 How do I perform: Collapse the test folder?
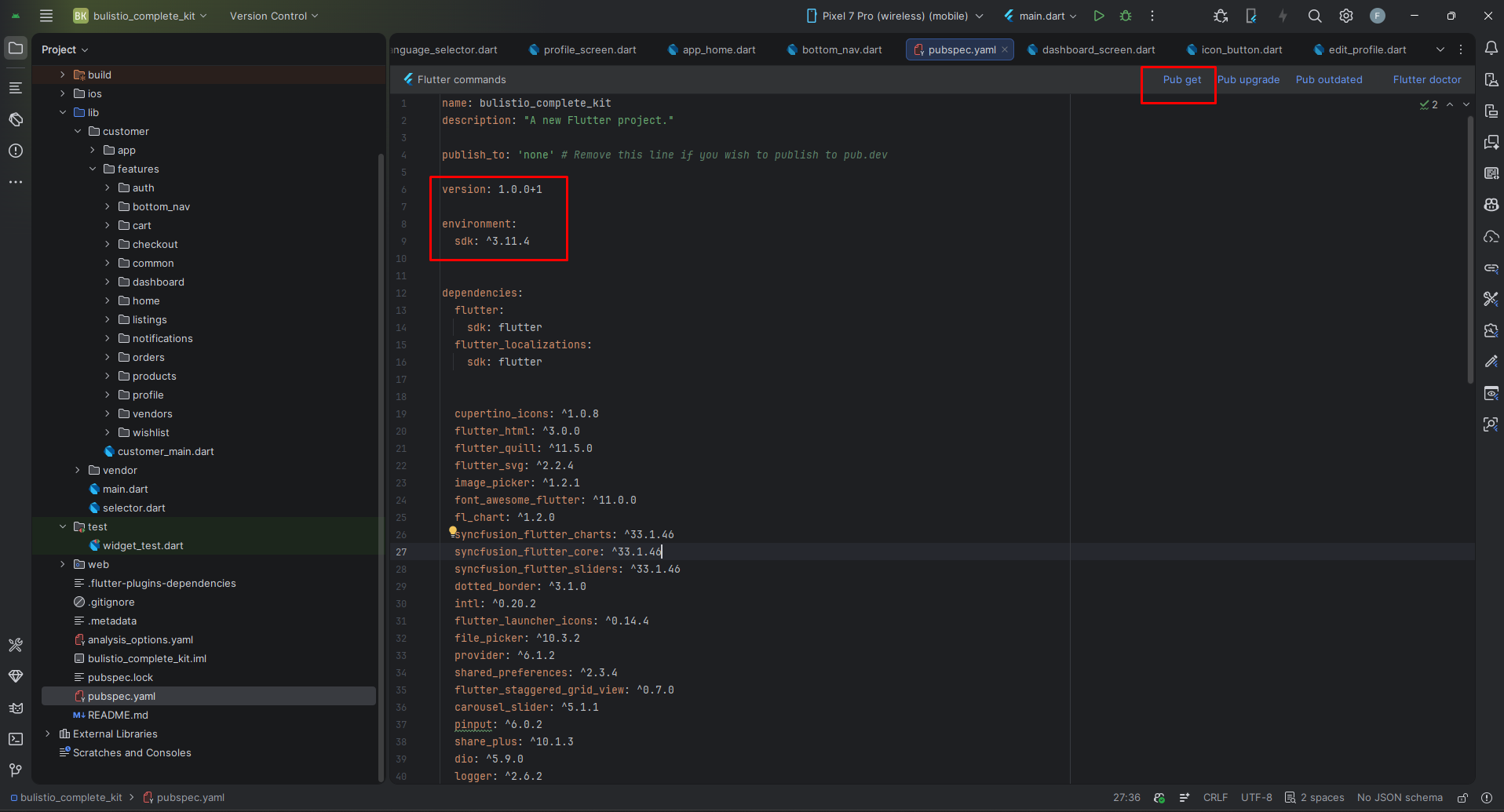pos(63,526)
